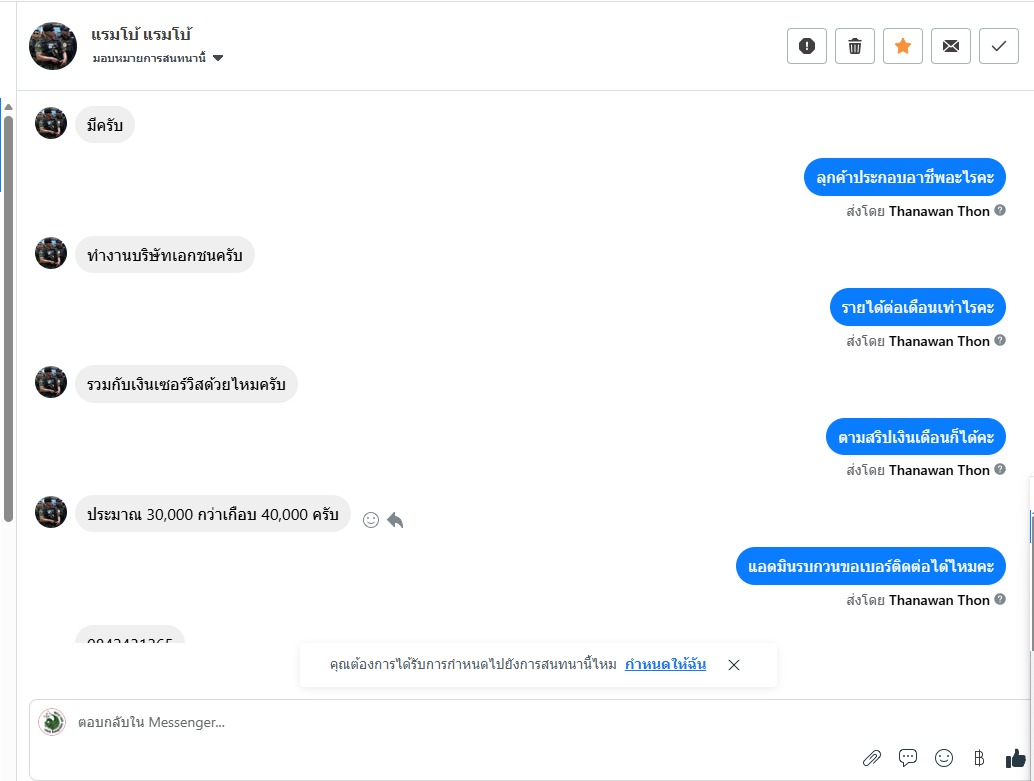Mark conversation as spam with exclamation icon
Viewport: 1034px width, 781px height.
click(x=807, y=46)
